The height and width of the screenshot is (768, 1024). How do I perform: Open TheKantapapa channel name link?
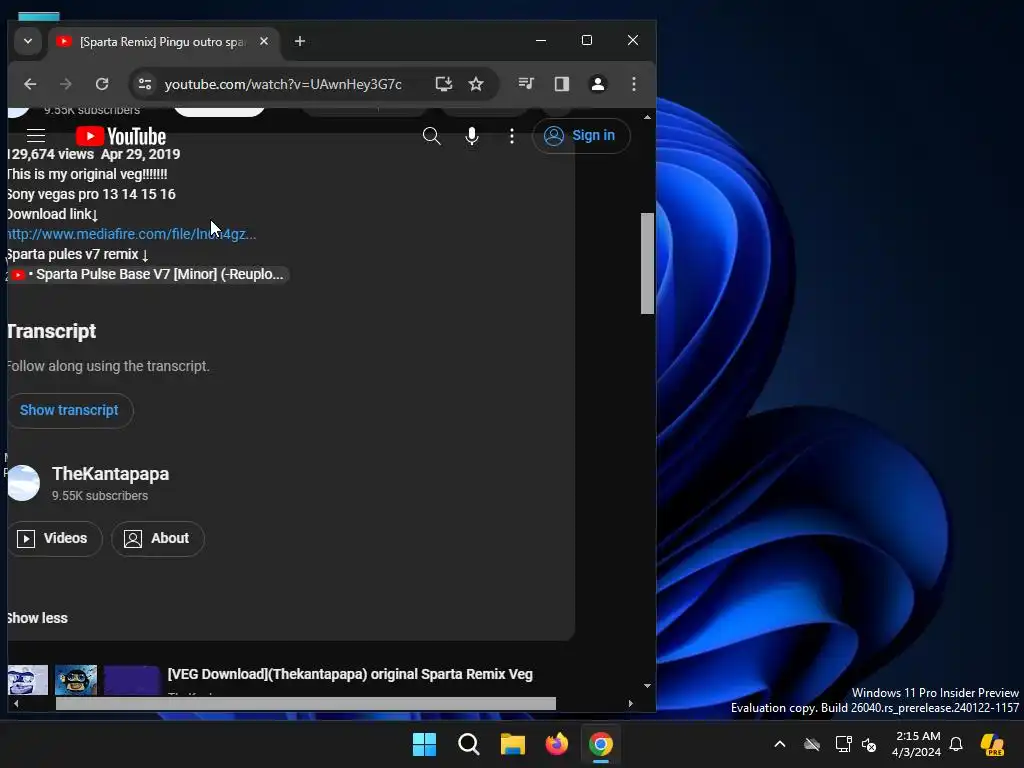pyautogui.click(x=110, y=474)
